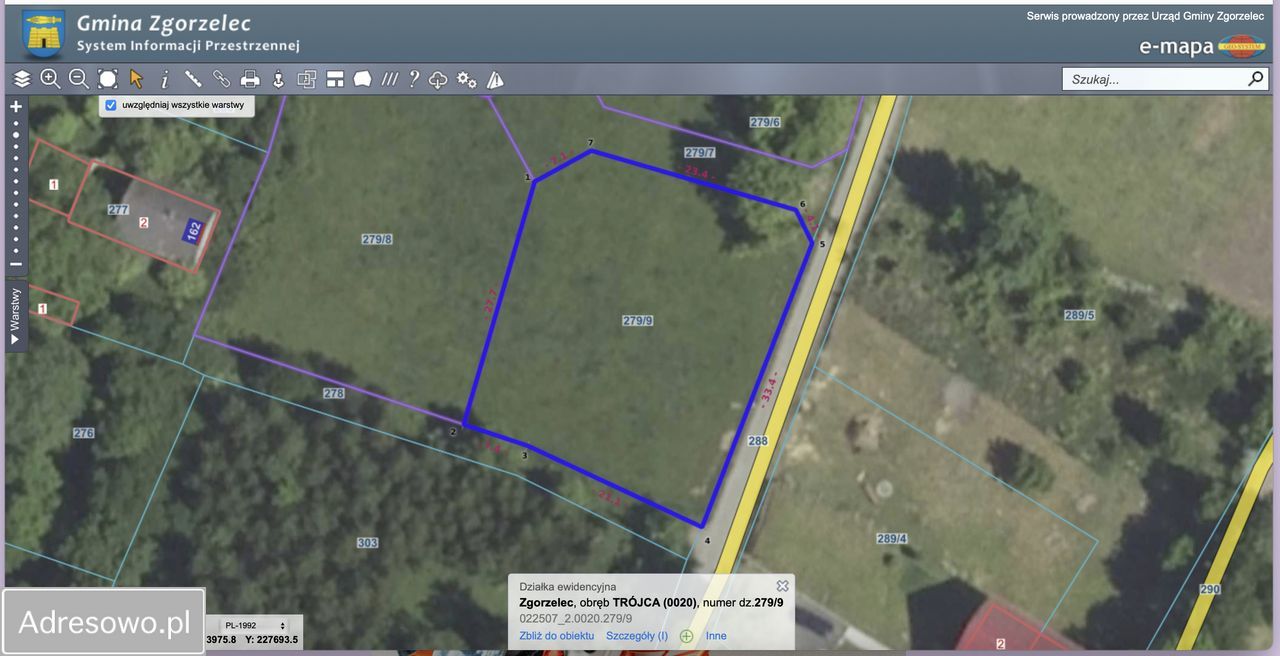The height and width of the screenshot is (656, 1280).
Task: Click parcel label 279/7 on map
Action: click(700, 152)
